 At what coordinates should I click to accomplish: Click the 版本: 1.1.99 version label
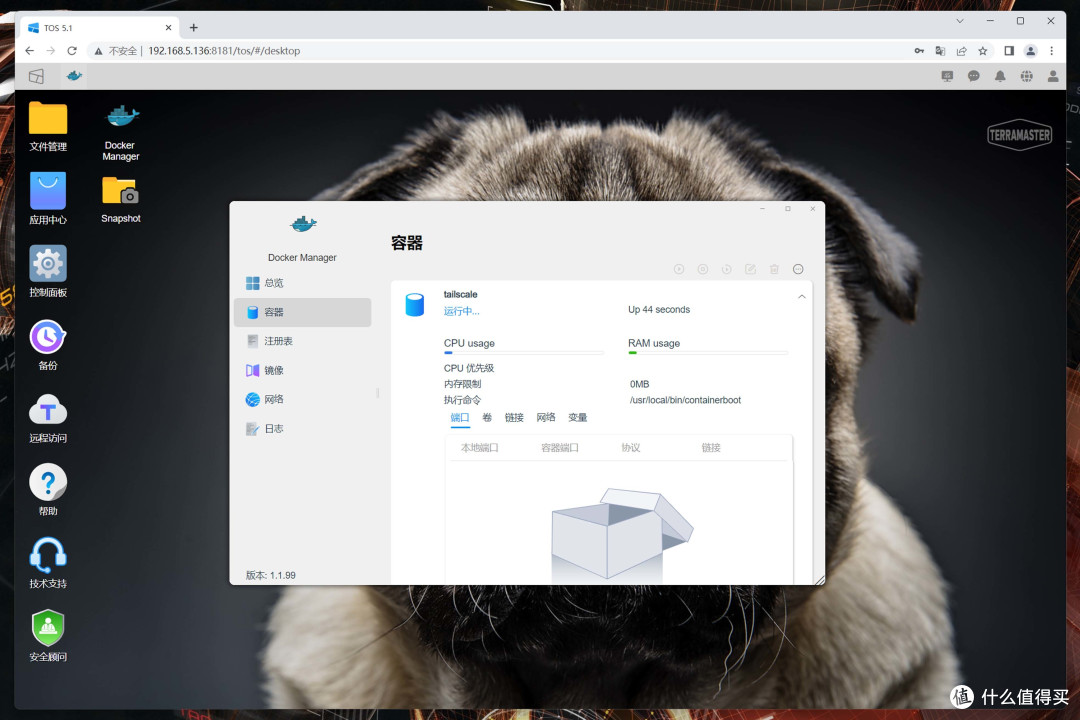pyautogui.click(x=271, y=575)
